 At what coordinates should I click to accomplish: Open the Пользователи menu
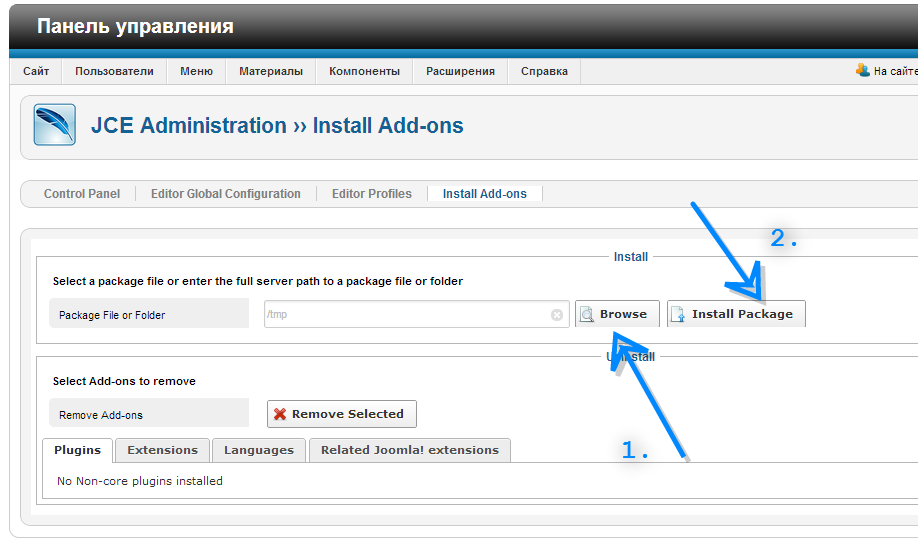point(114,71)
